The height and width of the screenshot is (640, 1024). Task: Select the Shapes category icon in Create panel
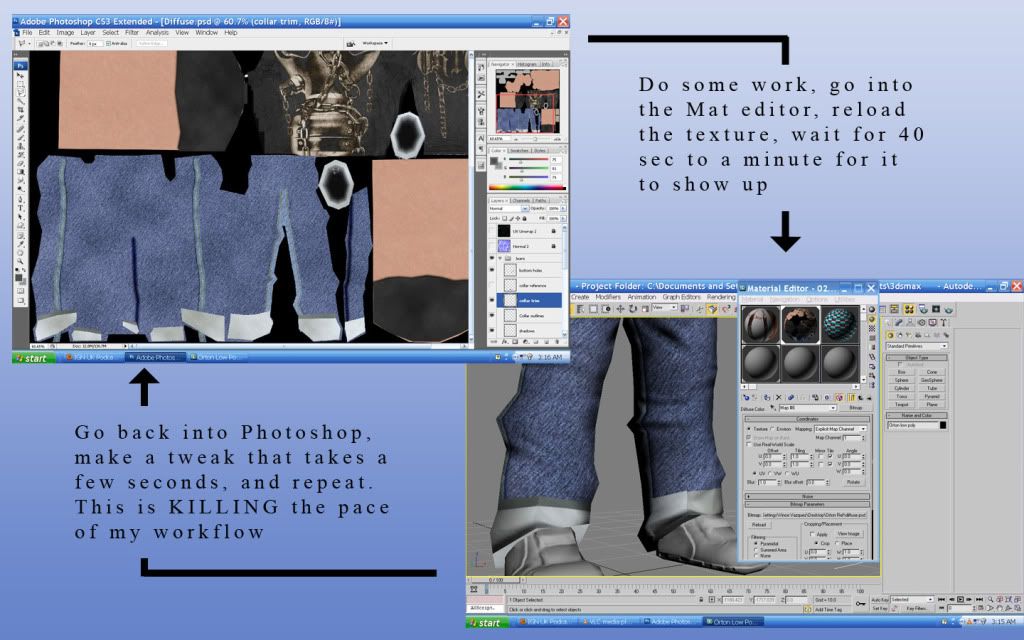(x=900, y=336)
